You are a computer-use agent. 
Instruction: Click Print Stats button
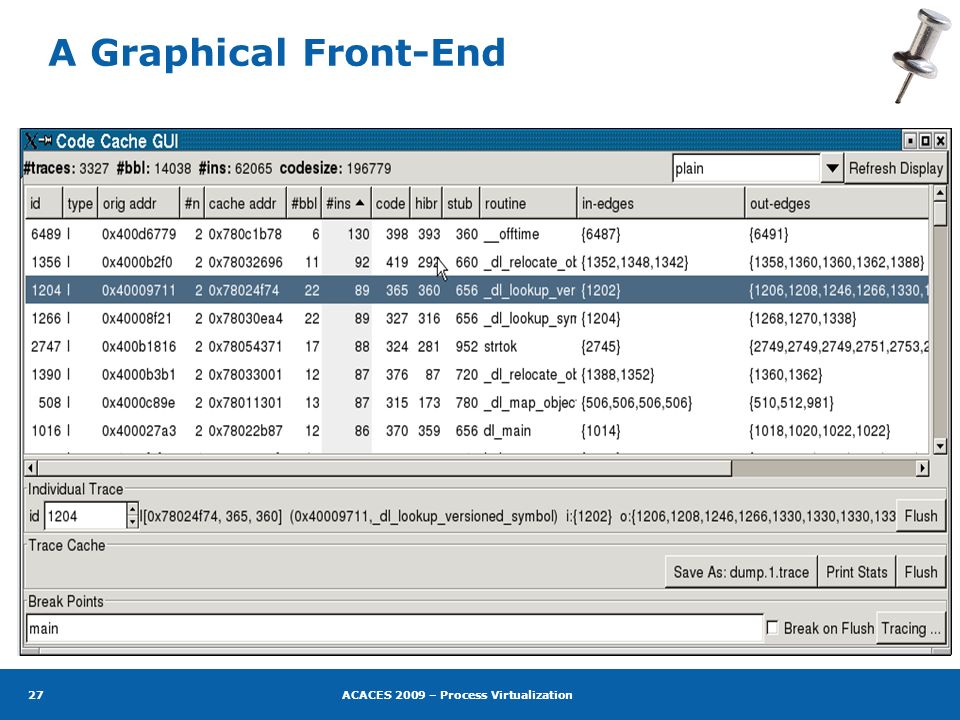[x=857, y=572]
